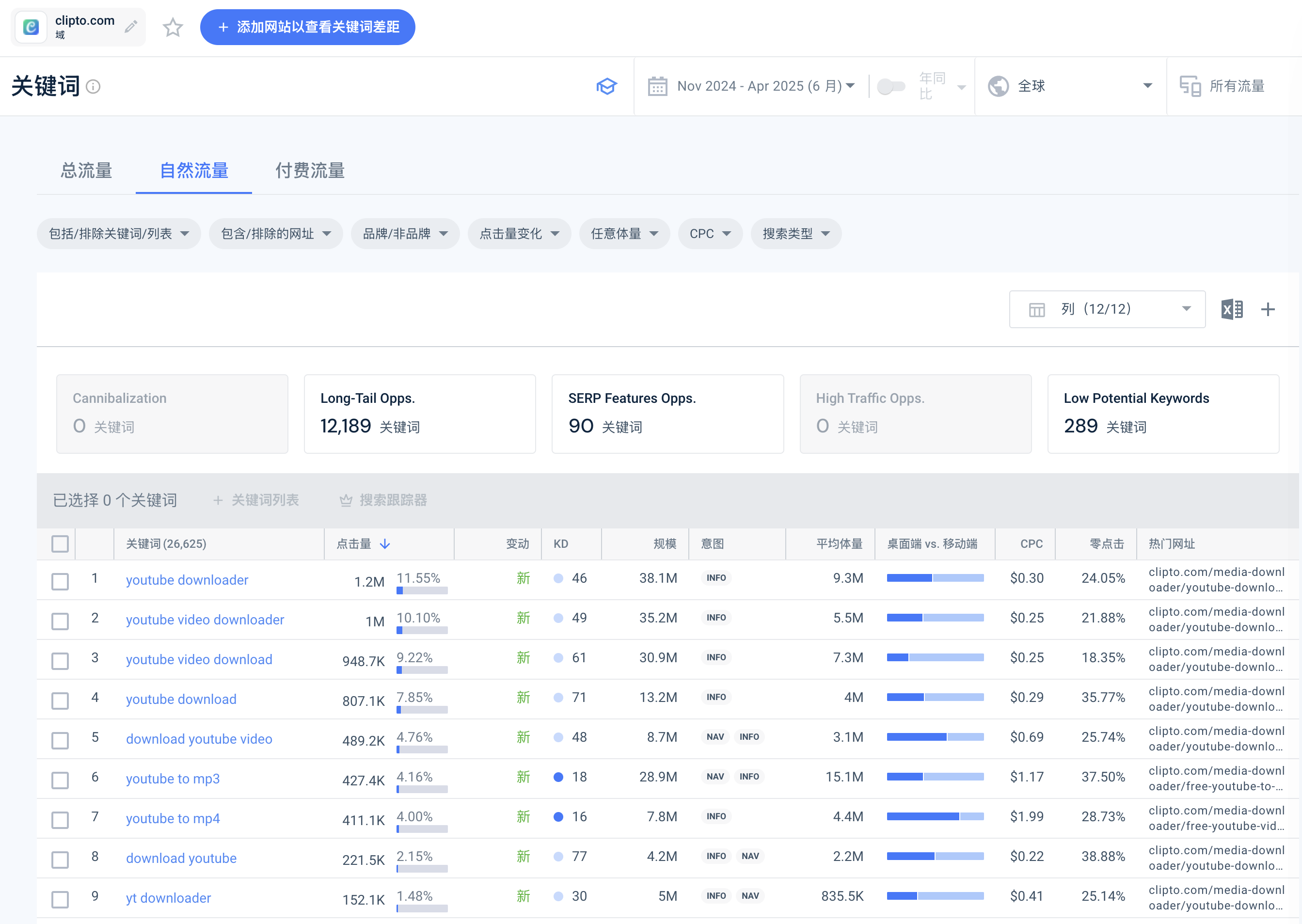This screenshot has width=1302, height=924.
Task: Favorite clipto.com with the star icon
Action: (x=173, y=27)
